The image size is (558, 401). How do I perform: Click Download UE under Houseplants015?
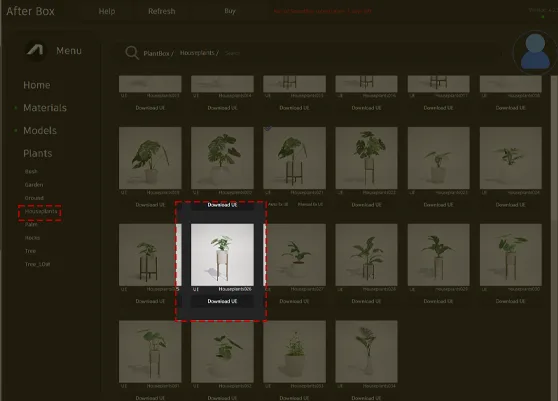tap(294, 108)
